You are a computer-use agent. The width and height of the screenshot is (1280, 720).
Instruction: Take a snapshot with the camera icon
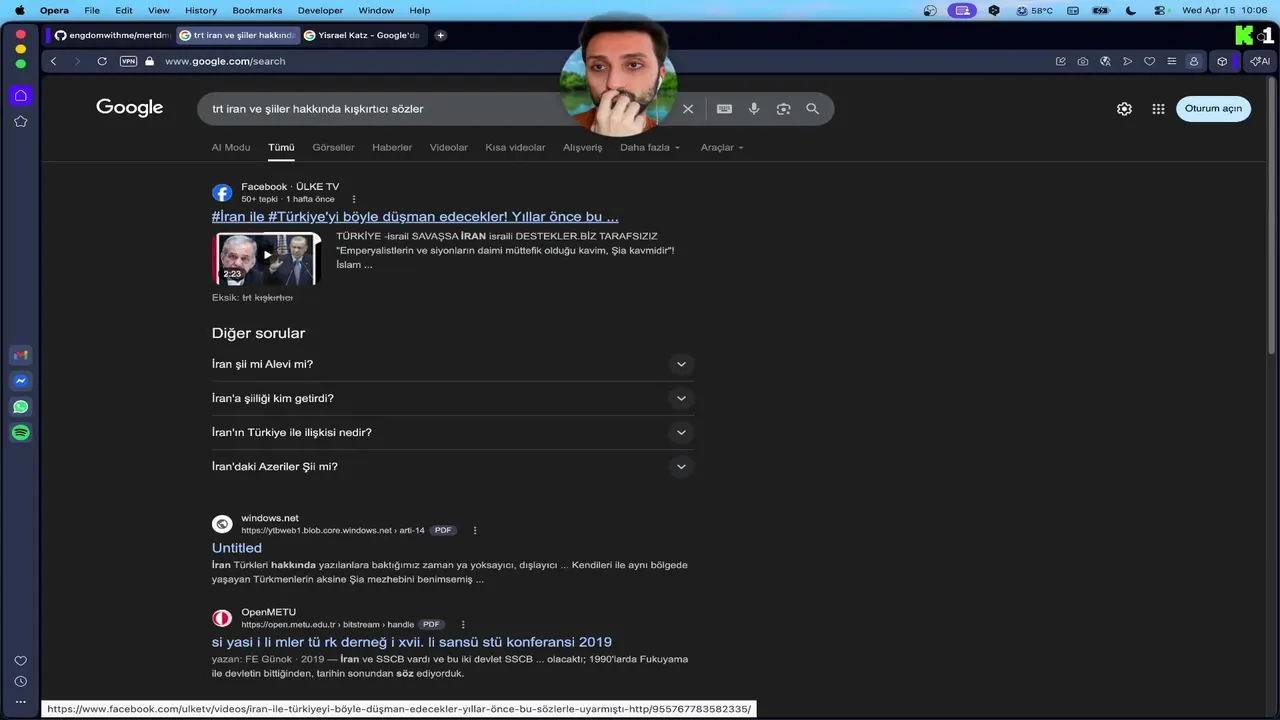[1083, 61]
